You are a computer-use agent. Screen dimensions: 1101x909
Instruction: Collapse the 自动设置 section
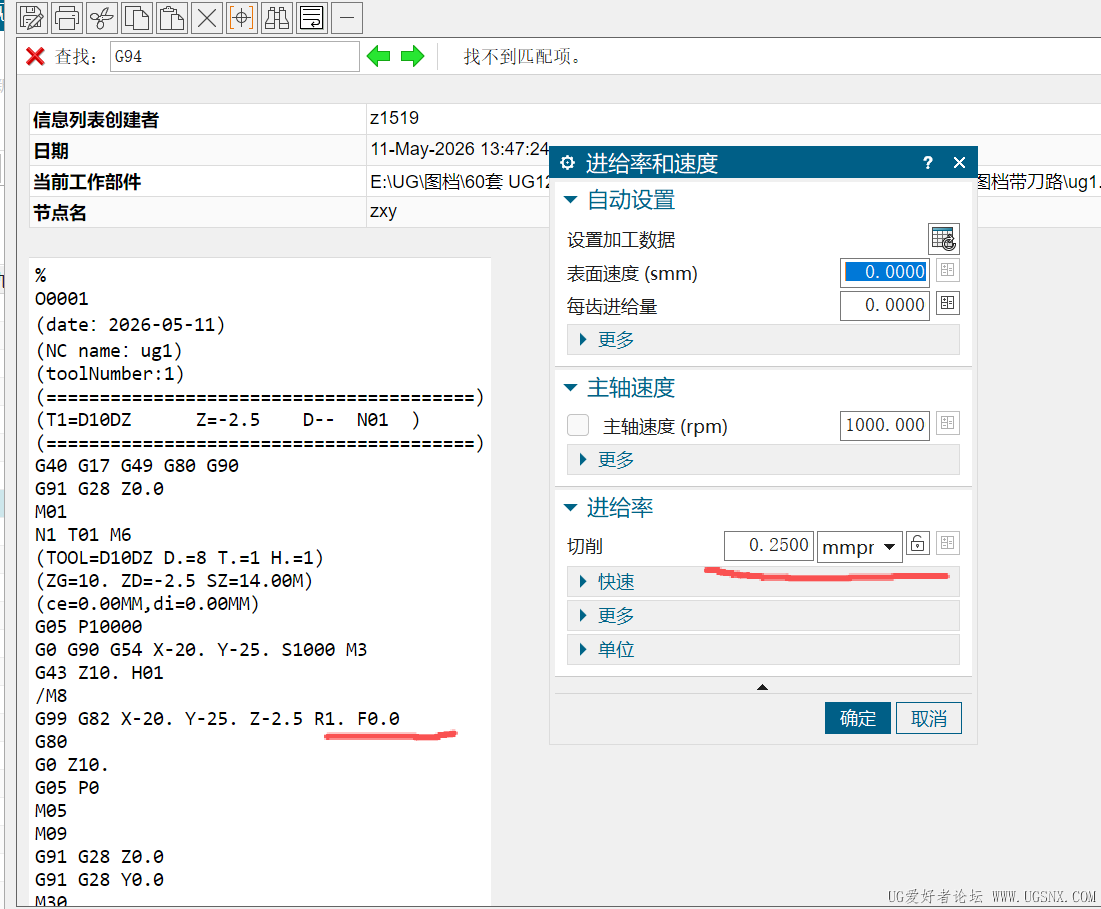click(x=571, y=200)
